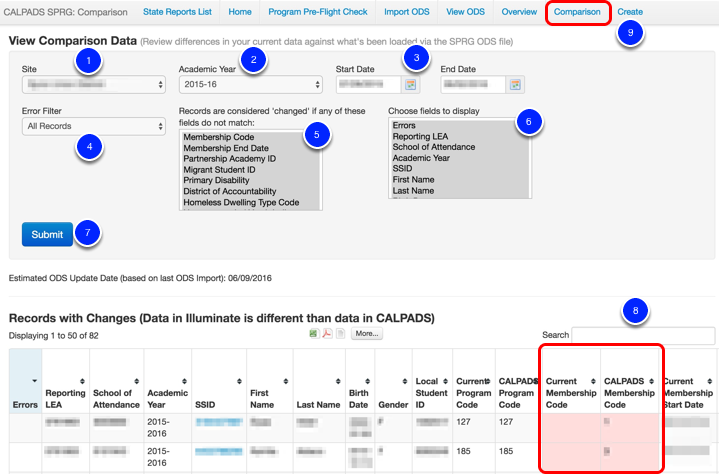Click the 127 Current Program Code cell
The width and height of the screenshot is (719, 474).
[x=474, y=428]
